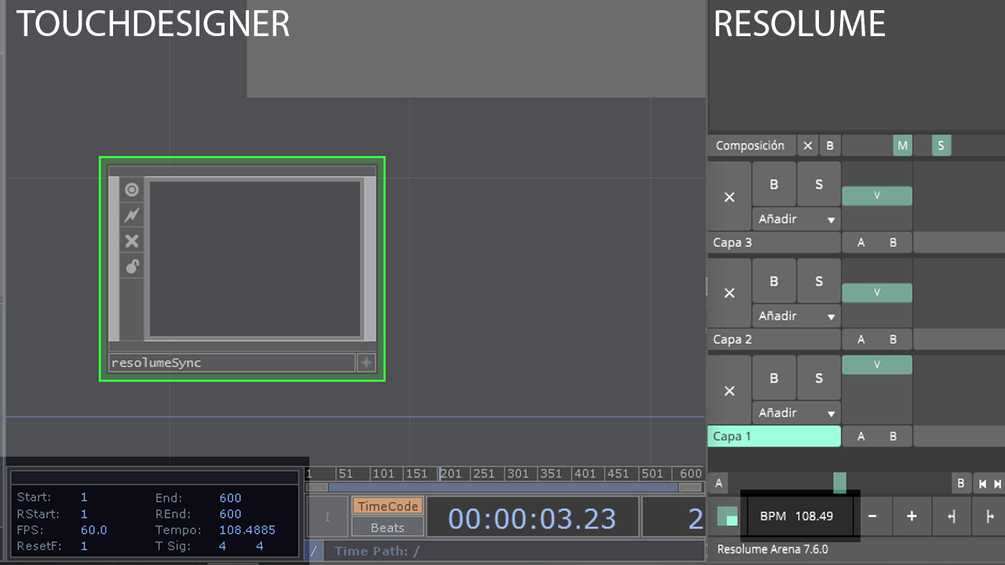Solo Capa 2 with its S button
Image resolution: width=1005 pixels, height=565 pixels.
tap(818, 281)
